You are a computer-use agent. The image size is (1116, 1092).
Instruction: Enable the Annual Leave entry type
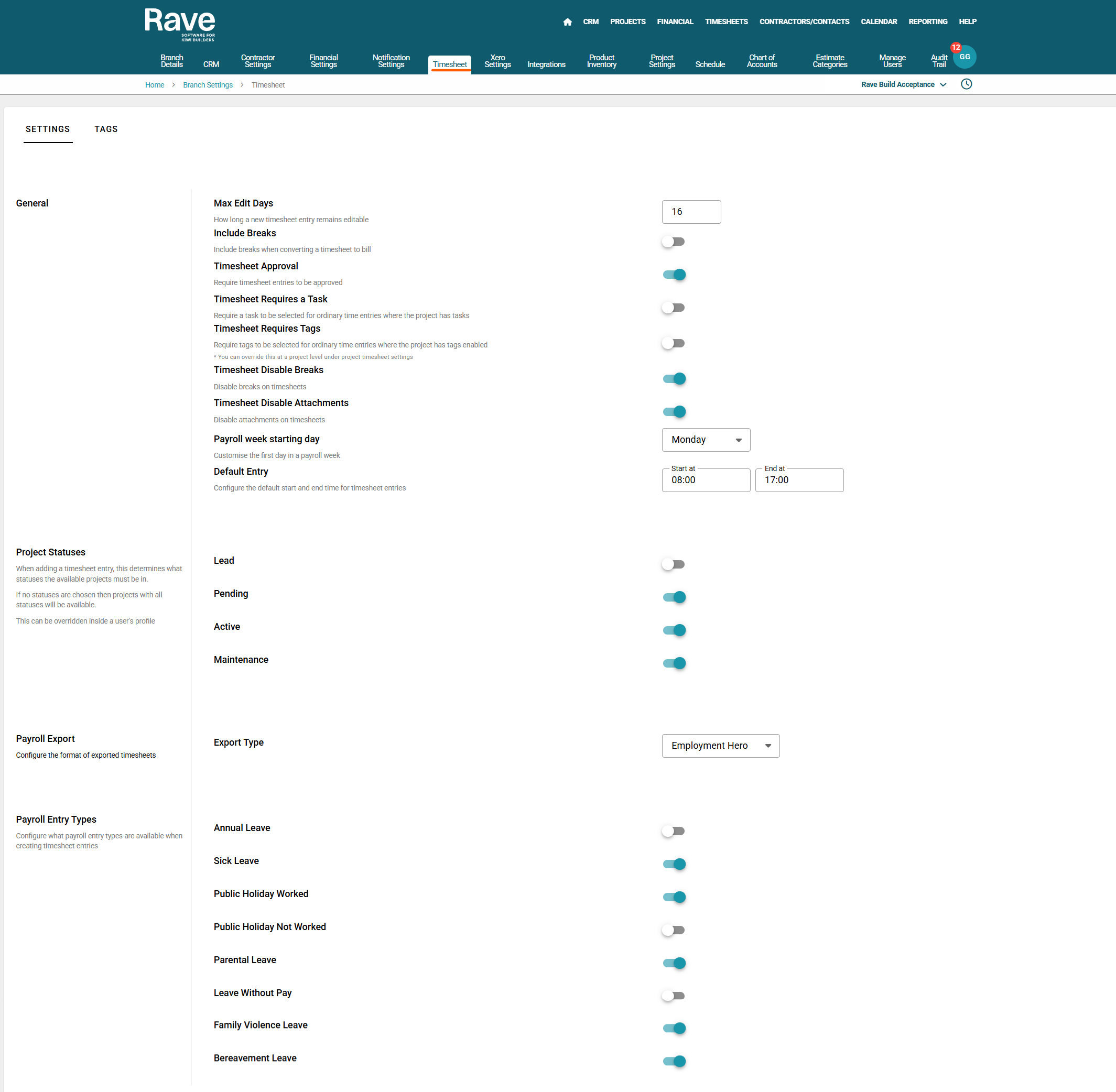[x=674, y=831]
